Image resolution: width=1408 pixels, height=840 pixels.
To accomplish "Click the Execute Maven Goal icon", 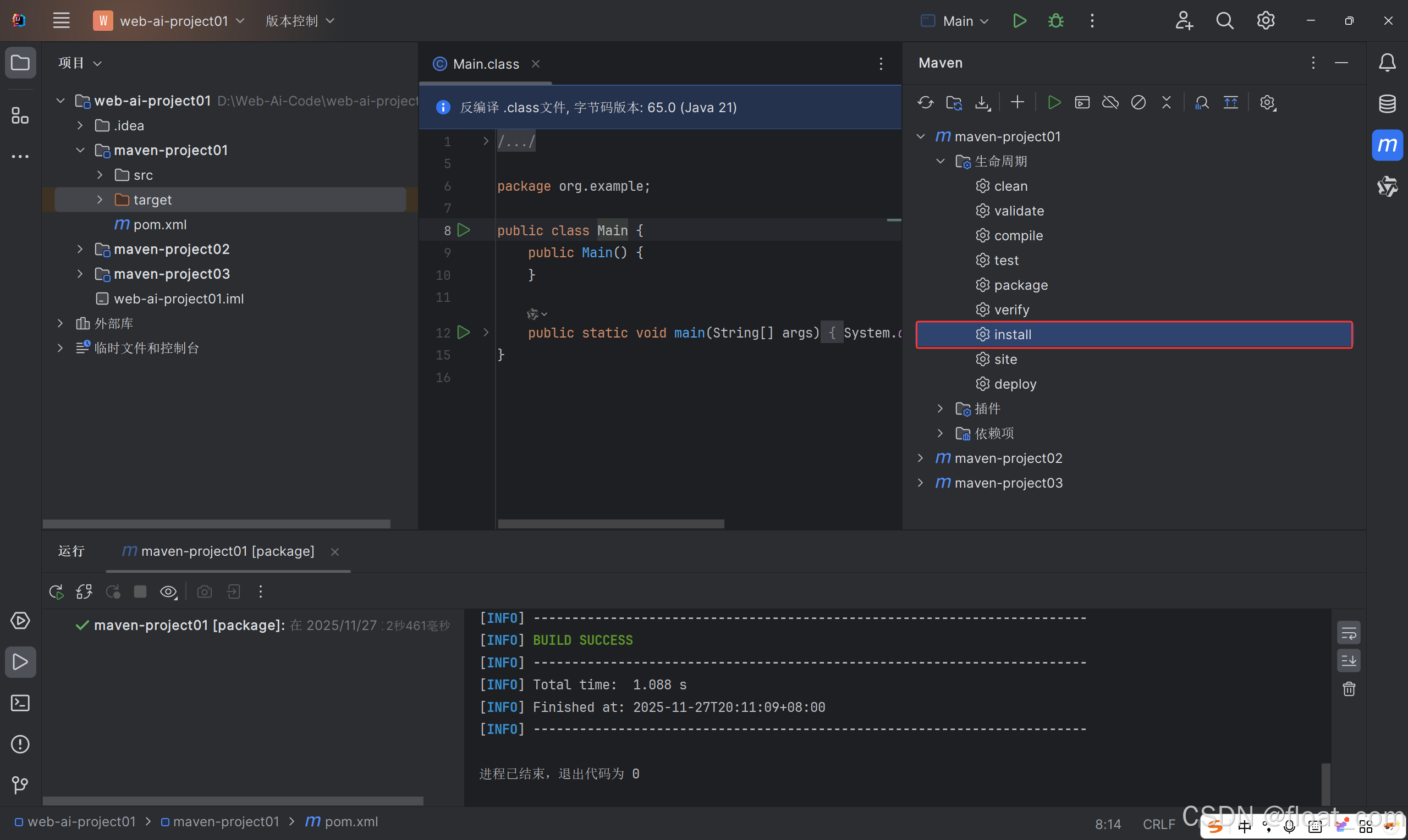I will point(1082,102).
